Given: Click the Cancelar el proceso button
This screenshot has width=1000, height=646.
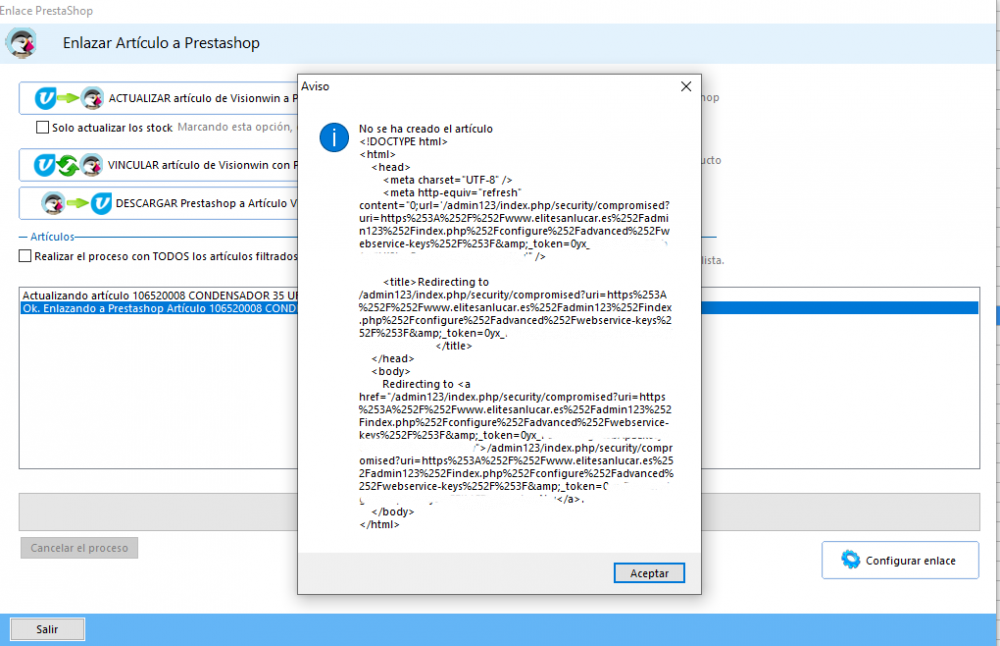Looking at the screenshot, I should coord(79,548).
